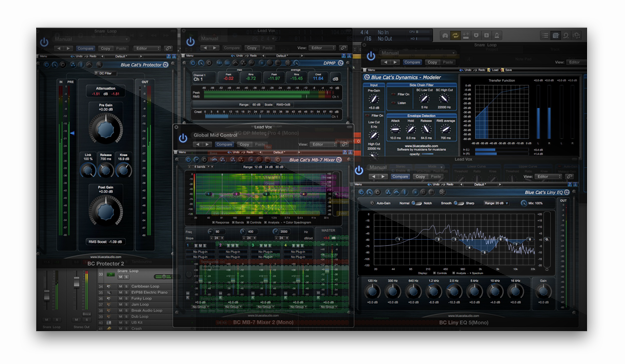The image size is (625, 364).
Task: Open the Menu item in Dynamics Modeler toolbar
Action: click(370, 70)
